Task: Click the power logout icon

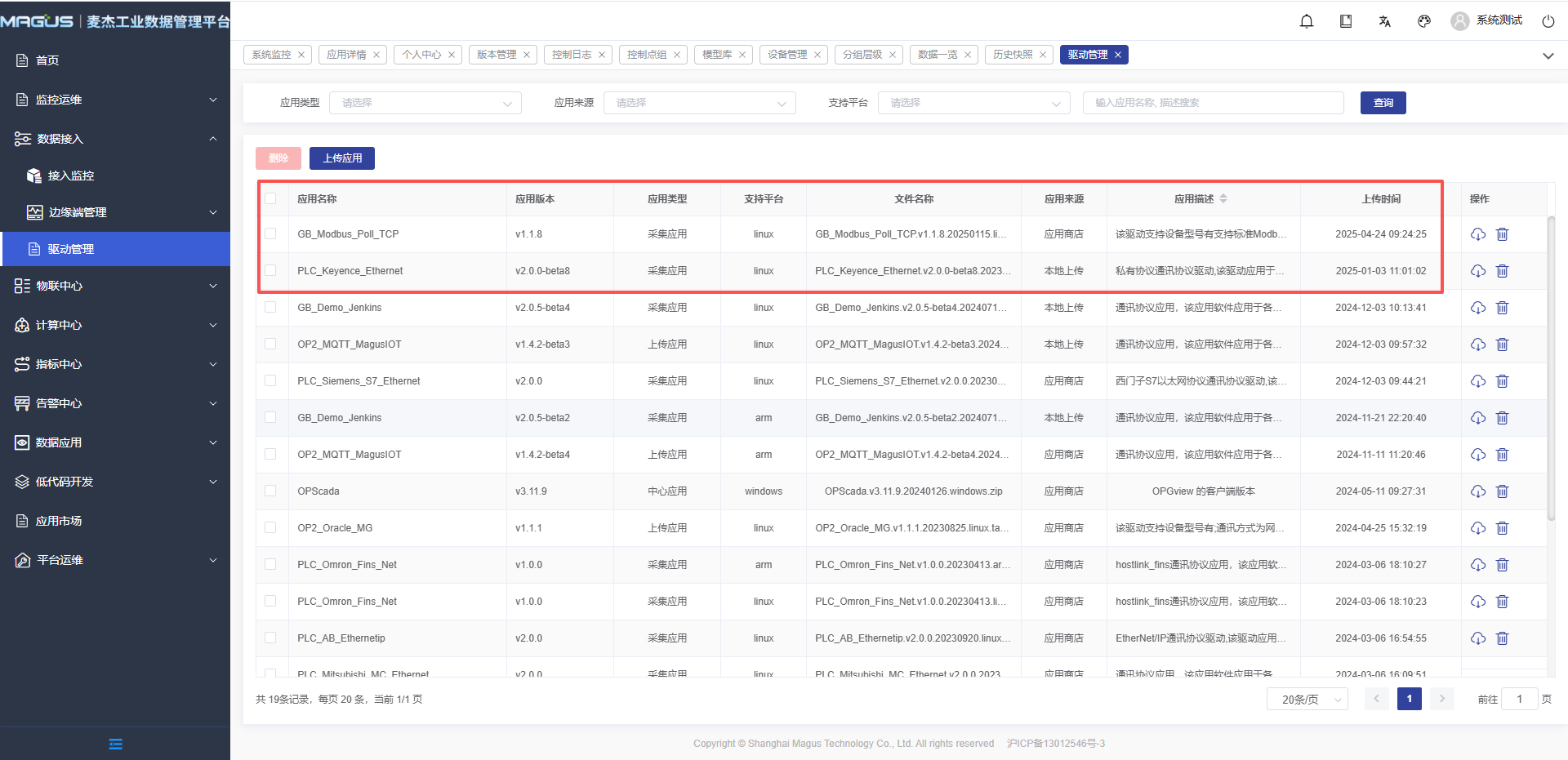Action: pyautogui.click(x=1548, y=21)
